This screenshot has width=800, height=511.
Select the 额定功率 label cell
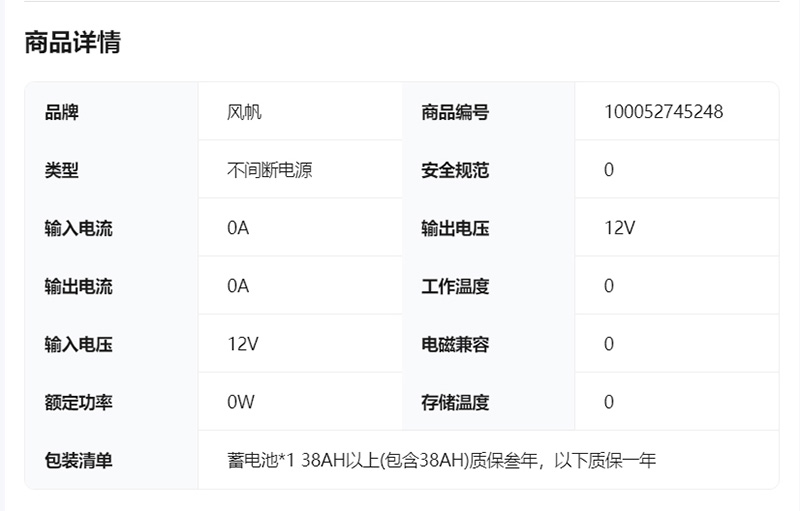[78, 402]
